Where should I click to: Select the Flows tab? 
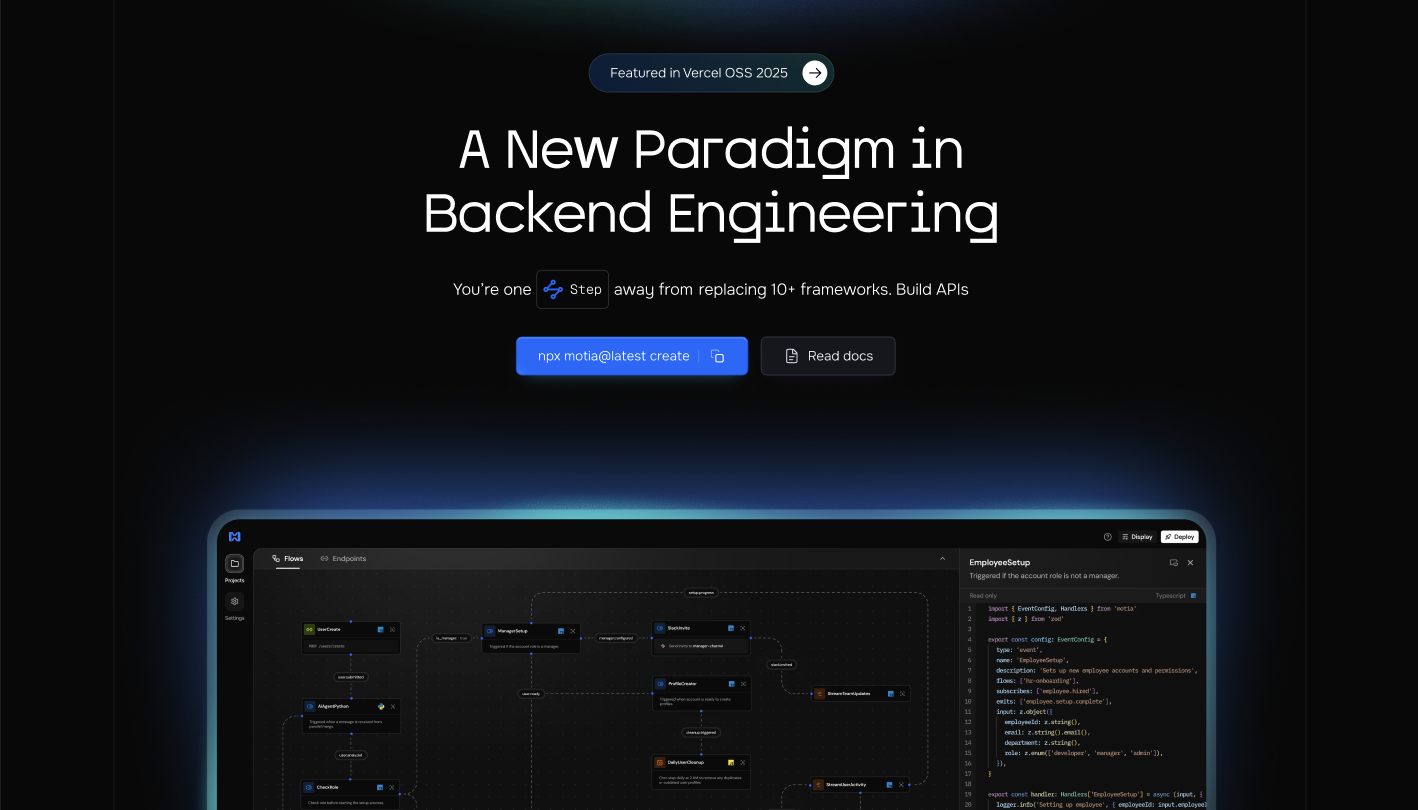(x=288, y=558)
